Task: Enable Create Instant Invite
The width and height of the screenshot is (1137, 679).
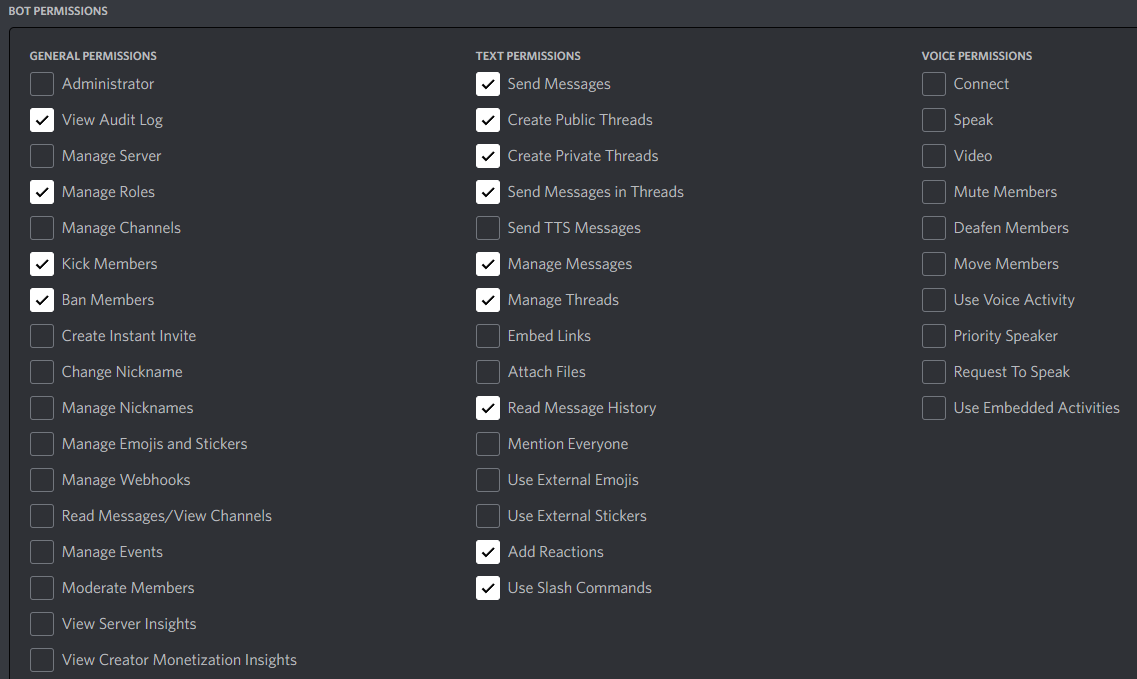Action: coord(42,336)
